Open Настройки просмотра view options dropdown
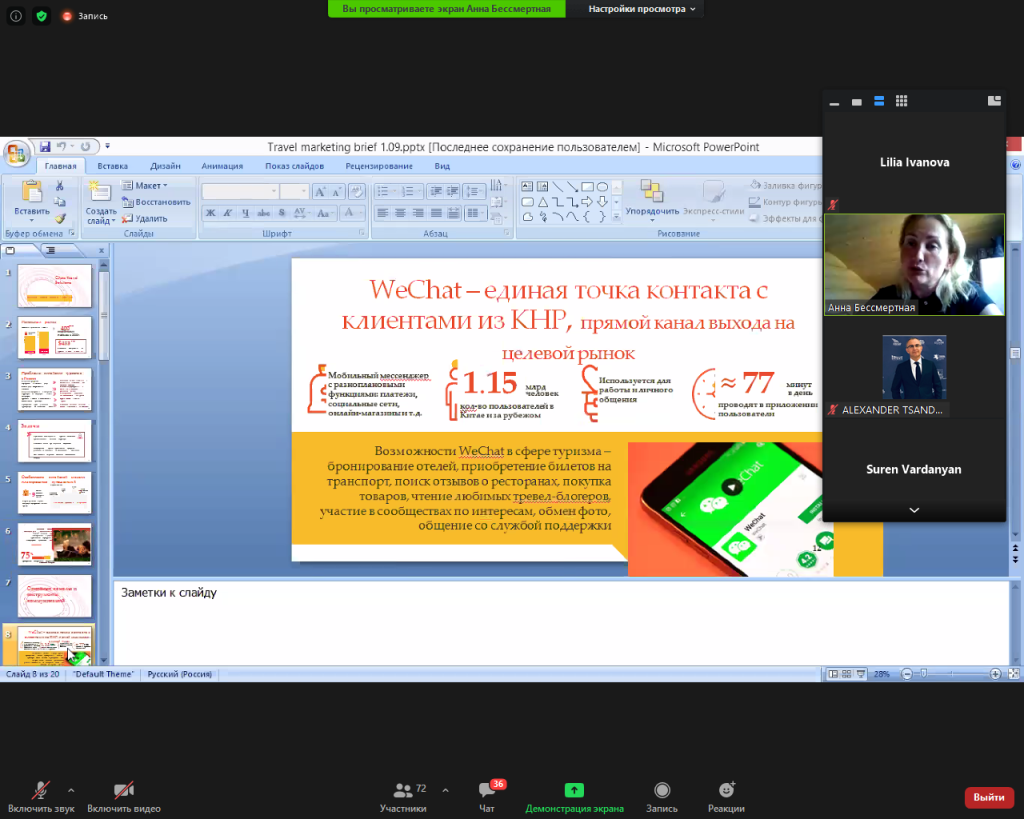Image resolution: width=1024 pixels, height=819 pixels. pos(641,8)
